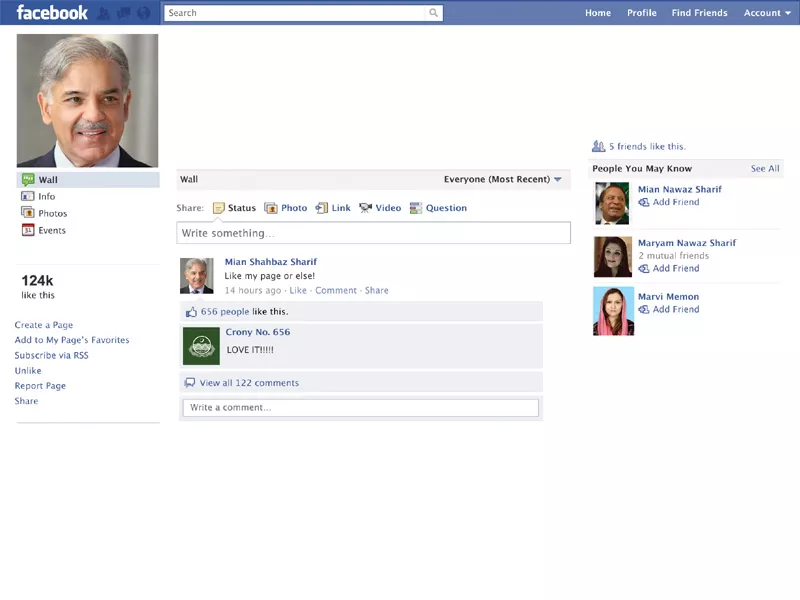Click Marvi Memon suggestion photo

[x=613, y=311]
